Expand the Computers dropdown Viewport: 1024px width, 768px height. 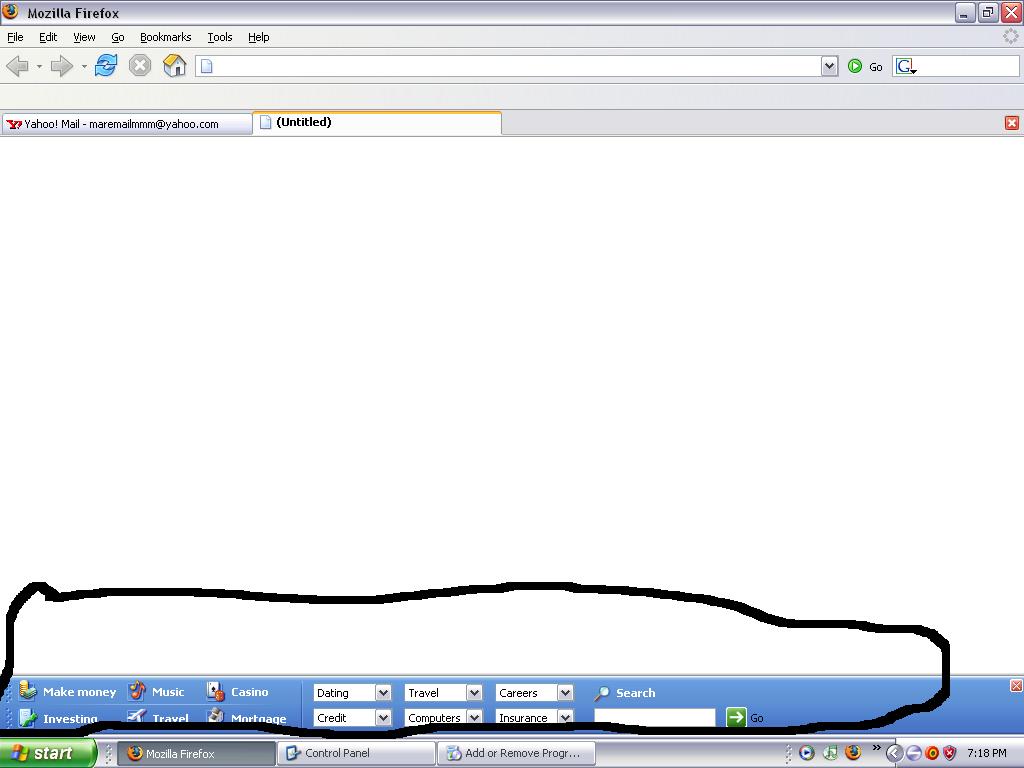[474, 718]
